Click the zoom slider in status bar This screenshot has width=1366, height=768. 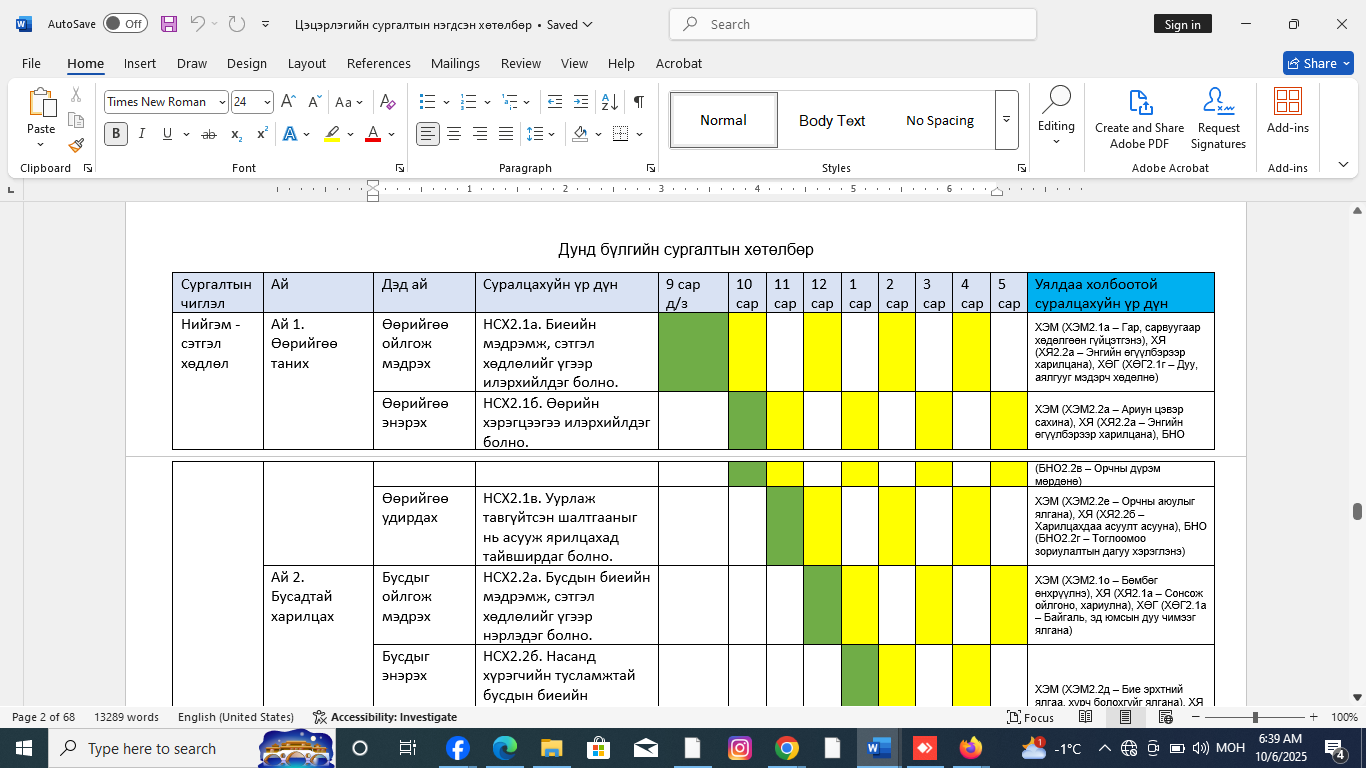pos(1255,717)
